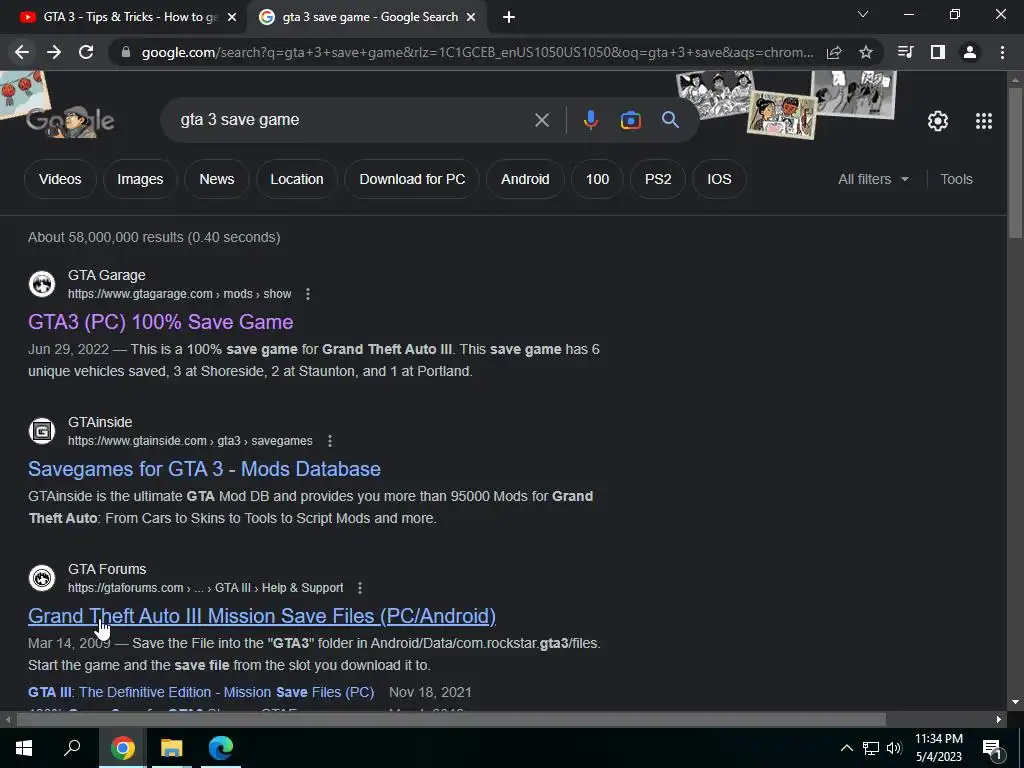Screen dimensions: 1024x768
Task: Reload the page with the refresh icon
Action: coord(86,52)
